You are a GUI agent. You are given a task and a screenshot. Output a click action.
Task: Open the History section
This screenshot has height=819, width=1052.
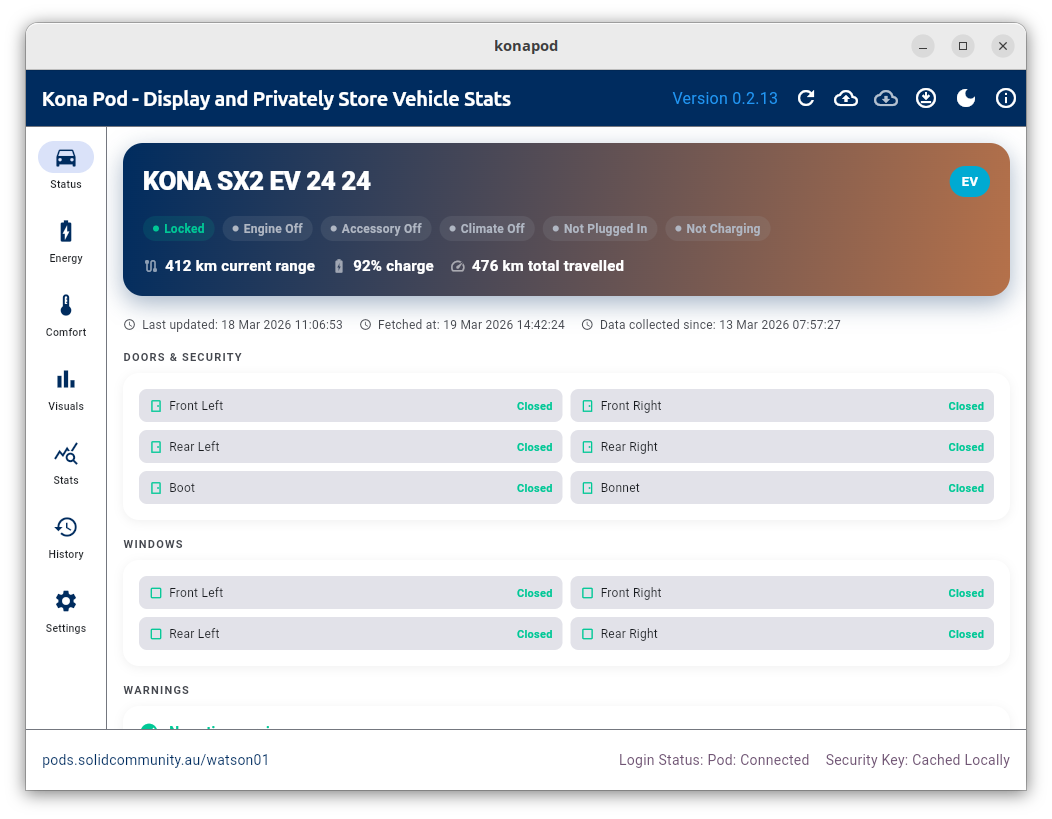click(x=65, y=536)
